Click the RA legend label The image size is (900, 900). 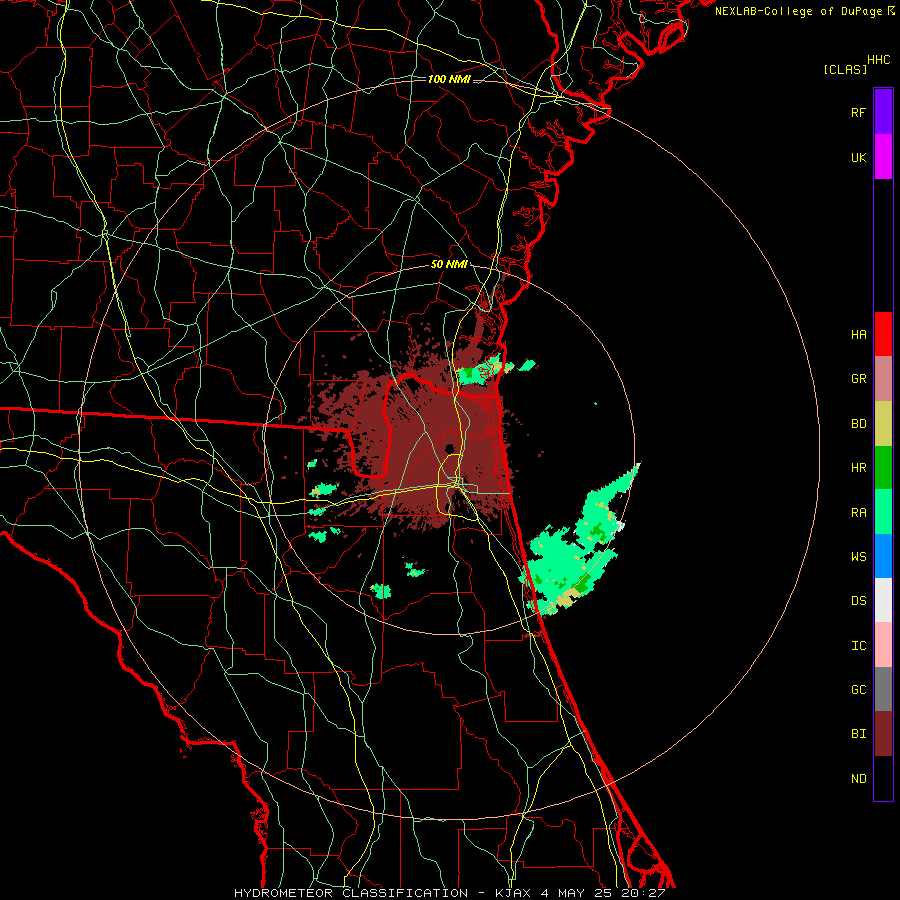click(x=858, y=513)
